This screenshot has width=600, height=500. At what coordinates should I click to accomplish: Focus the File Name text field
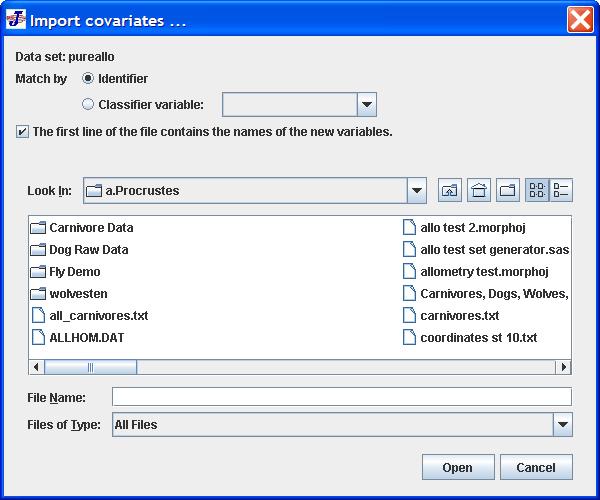click(x=342, y=396)
